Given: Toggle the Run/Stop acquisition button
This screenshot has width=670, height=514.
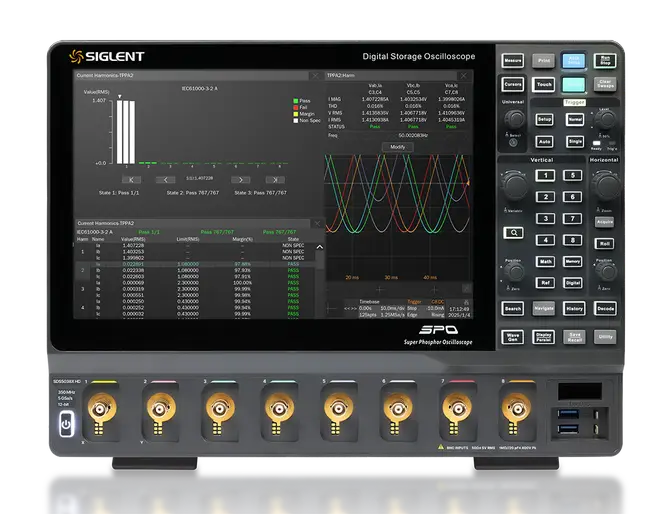Looking at the screenshot, I should point(604,61).
